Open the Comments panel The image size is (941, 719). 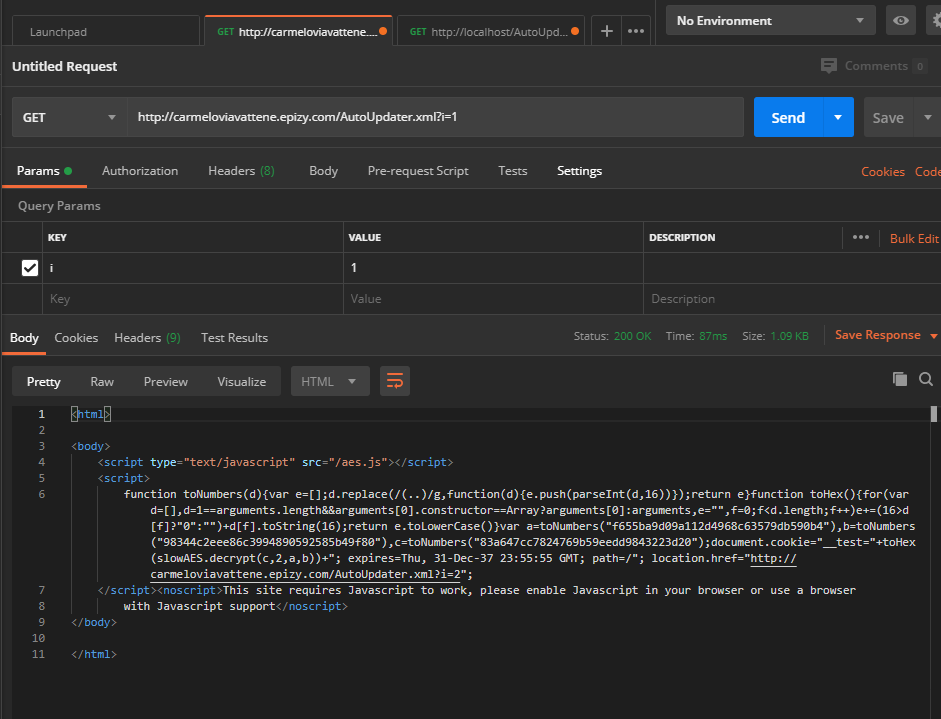[x=875, y=65]
